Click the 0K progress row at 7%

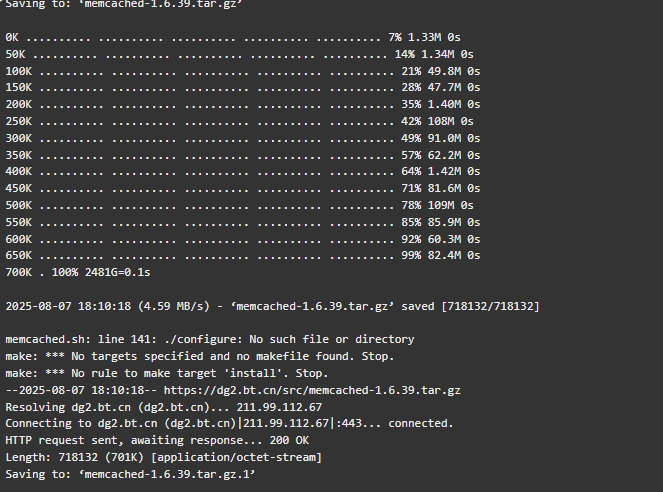click(233, 37)
